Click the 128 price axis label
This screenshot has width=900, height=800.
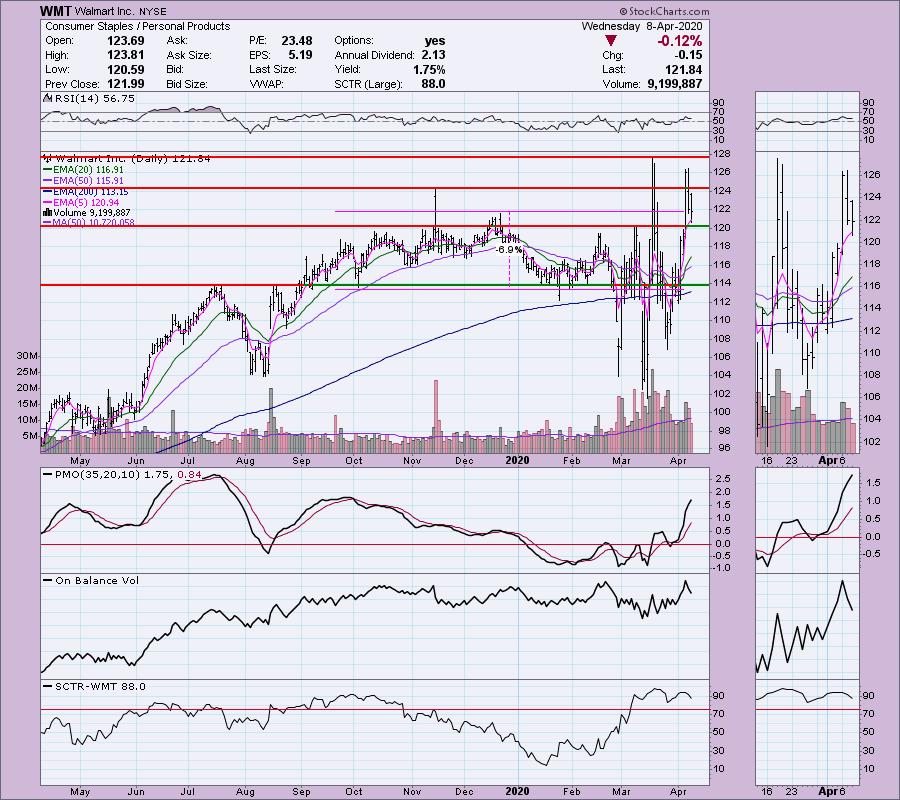point(723,154)
